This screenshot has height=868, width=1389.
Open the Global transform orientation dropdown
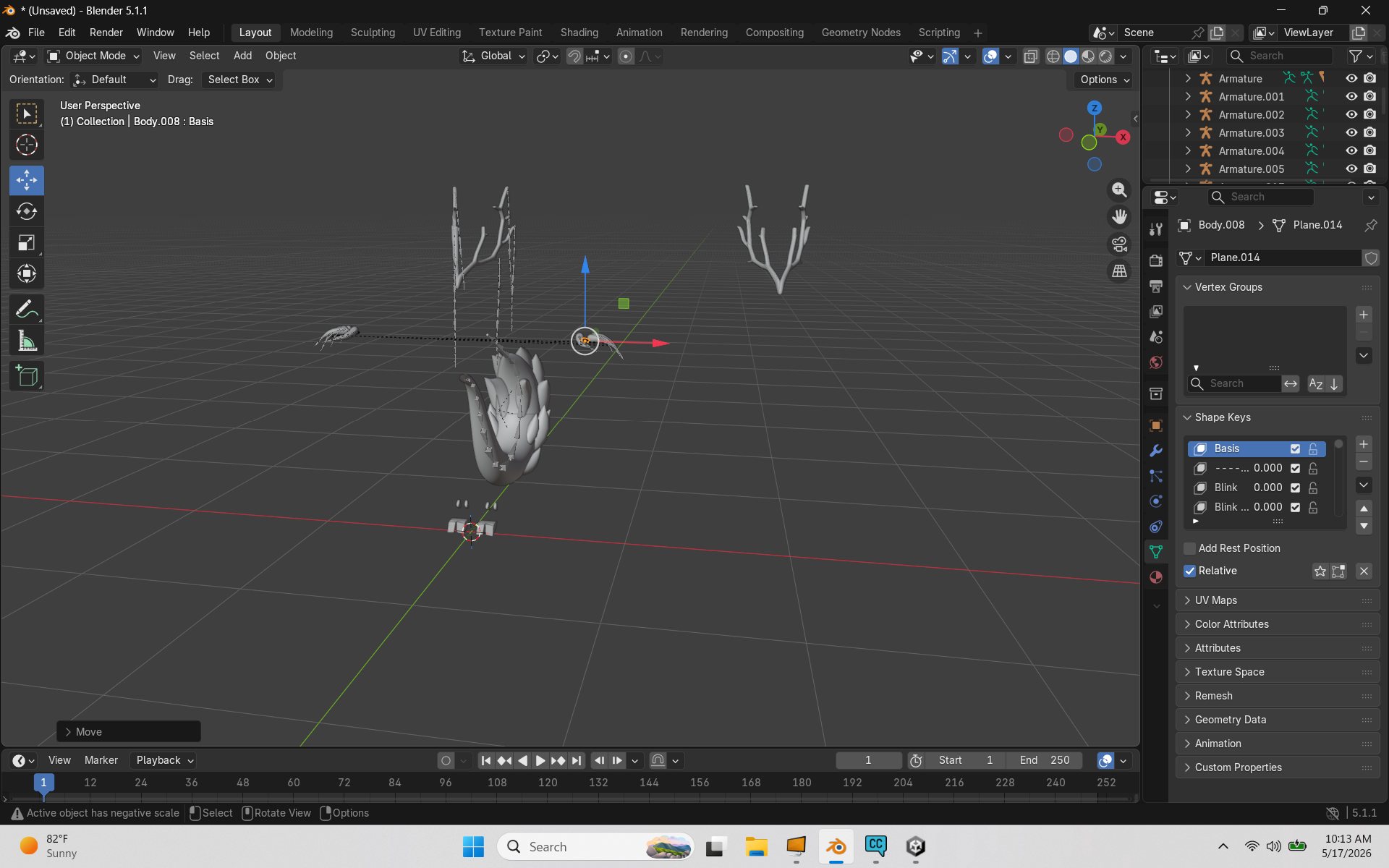pyautogui.click(x=493, y=56)
